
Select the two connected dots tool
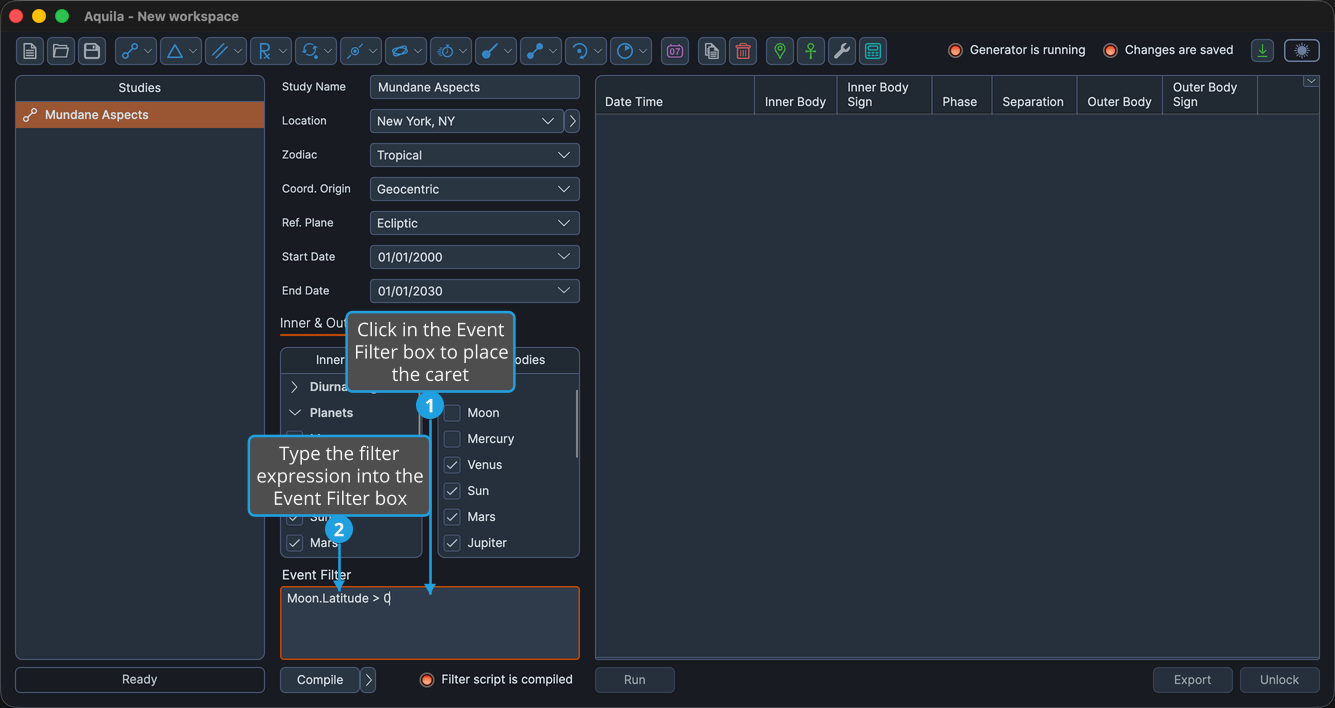(541, 51)
